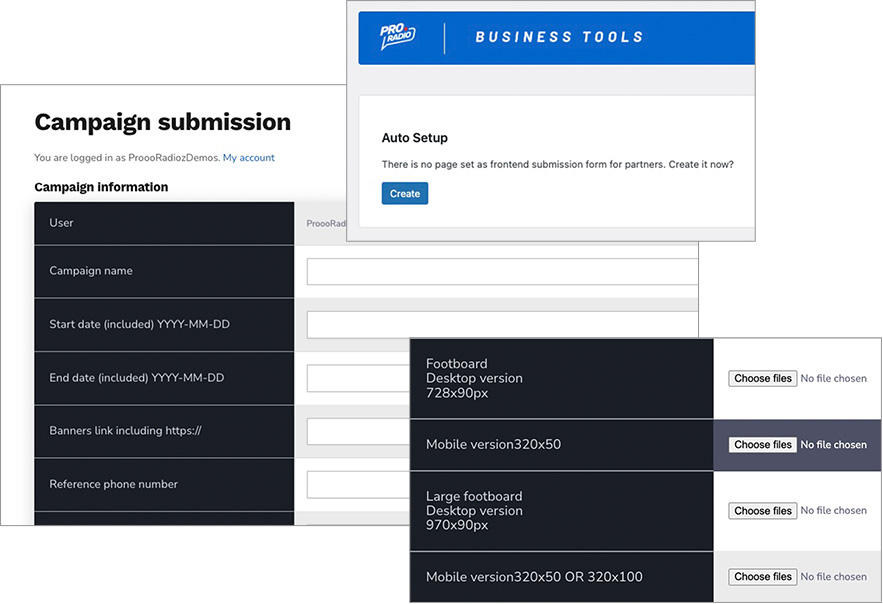
Task: Click the Campaign submission heading
Action: point(162,122)
